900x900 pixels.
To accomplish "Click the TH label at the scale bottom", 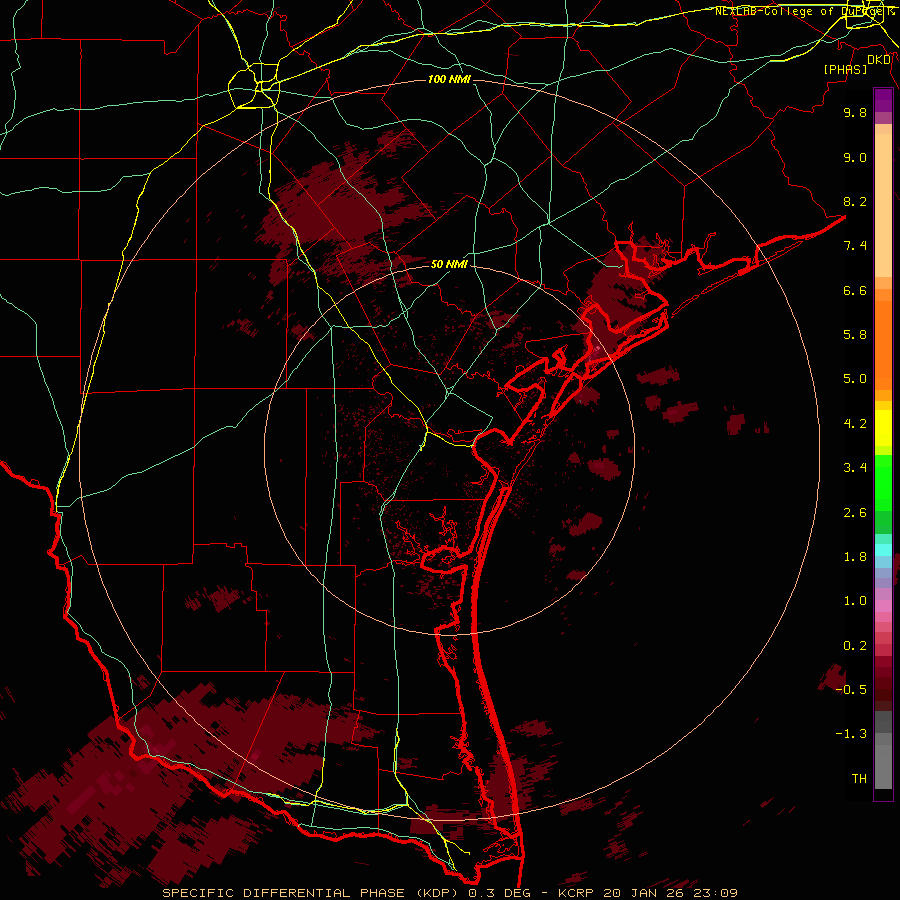I will tap(859, 779).
